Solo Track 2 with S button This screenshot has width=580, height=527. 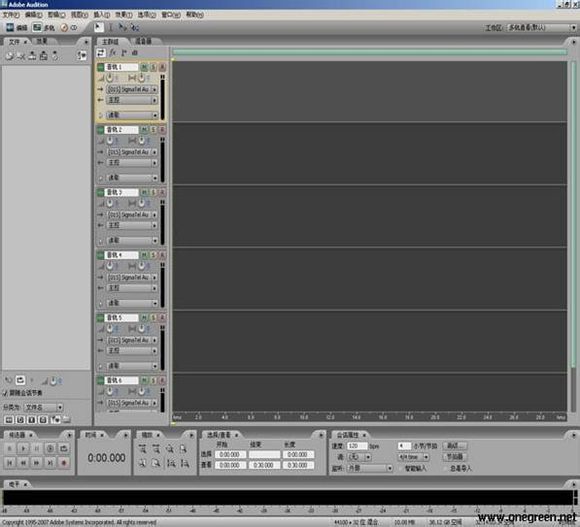[x=153, y=130]
